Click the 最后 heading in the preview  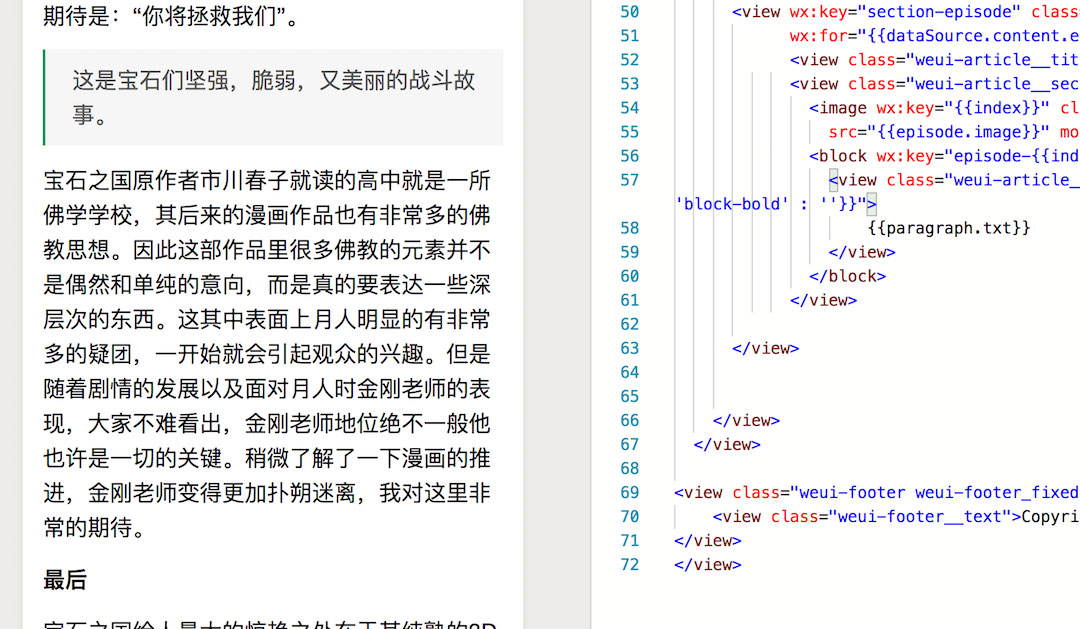[65, 579]
